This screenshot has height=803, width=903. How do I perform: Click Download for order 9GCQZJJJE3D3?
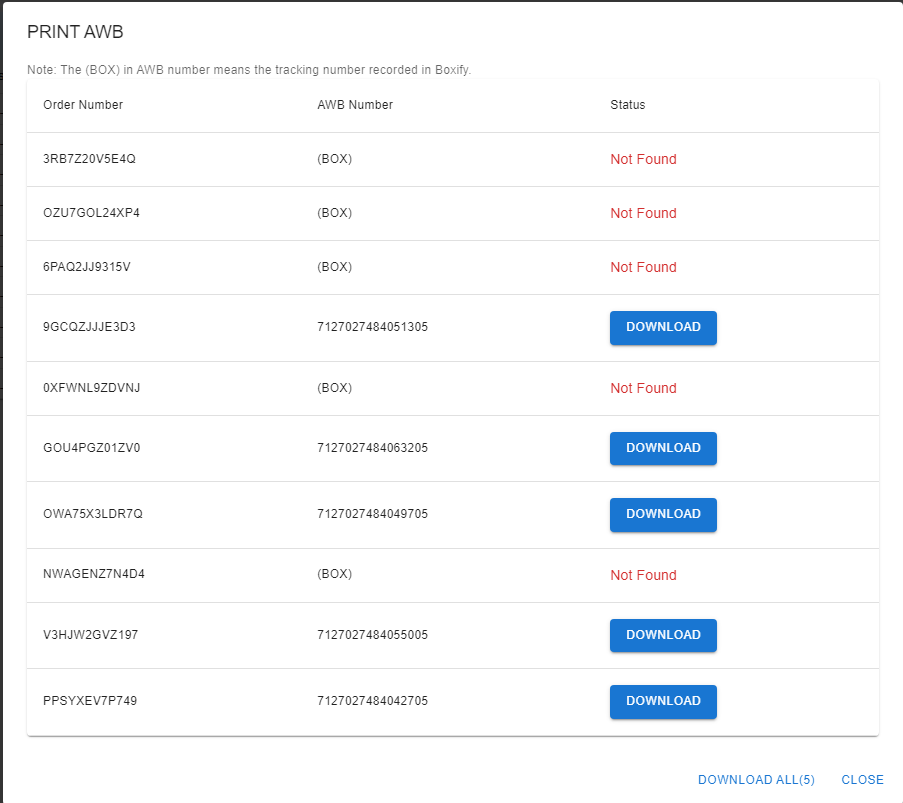[x=663, y=327]
